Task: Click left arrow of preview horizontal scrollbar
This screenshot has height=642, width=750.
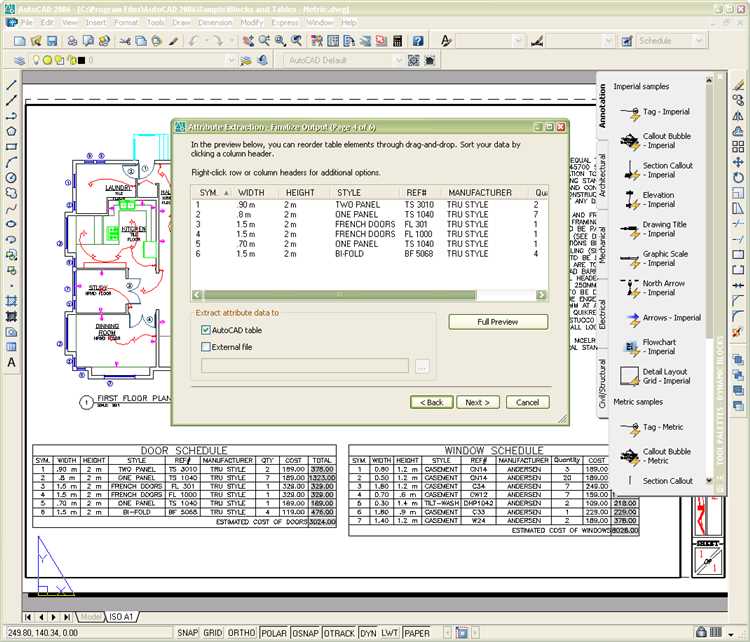Action: click(x=197, y=295)
